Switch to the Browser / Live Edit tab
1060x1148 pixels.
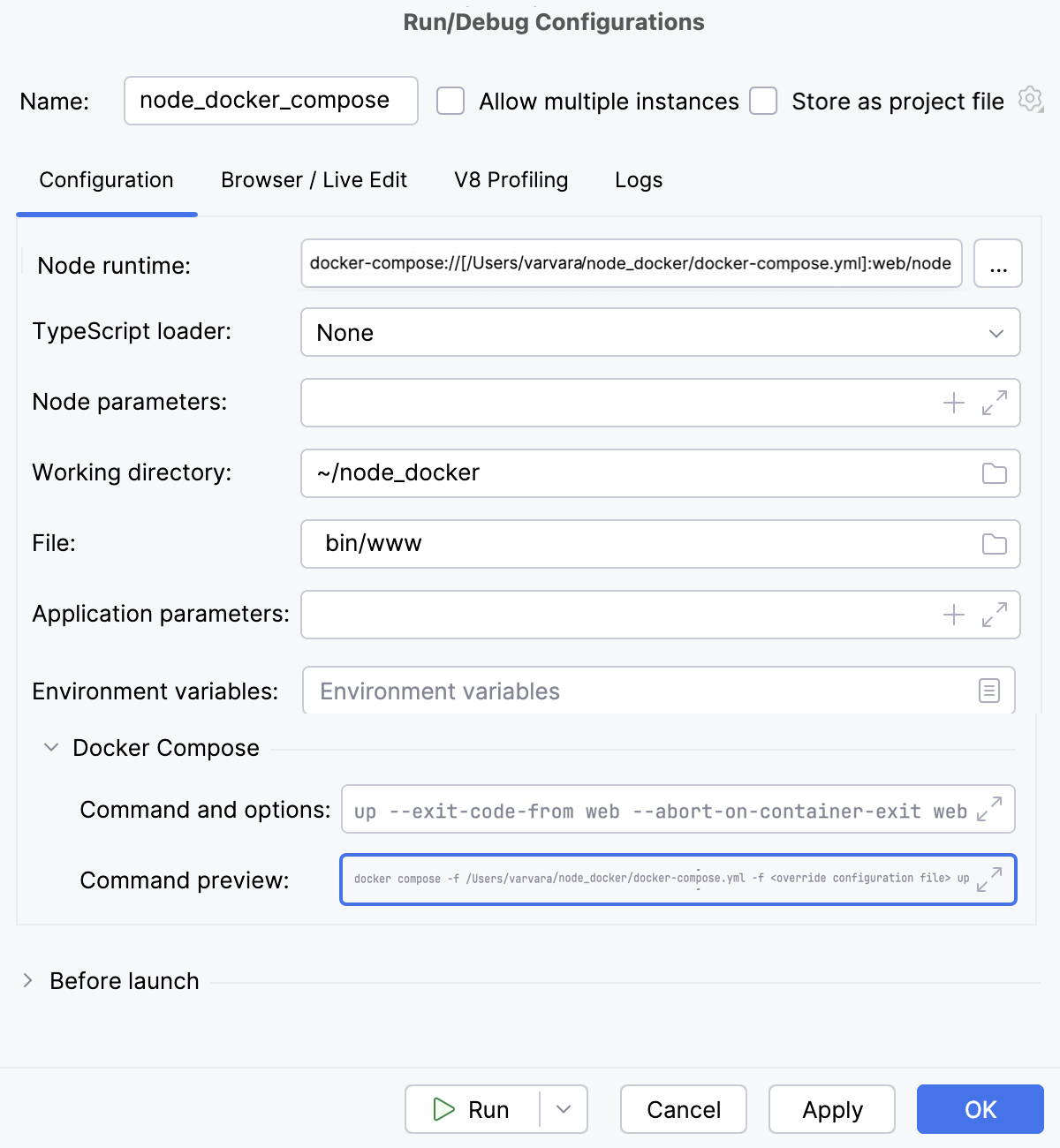[314, 180]
